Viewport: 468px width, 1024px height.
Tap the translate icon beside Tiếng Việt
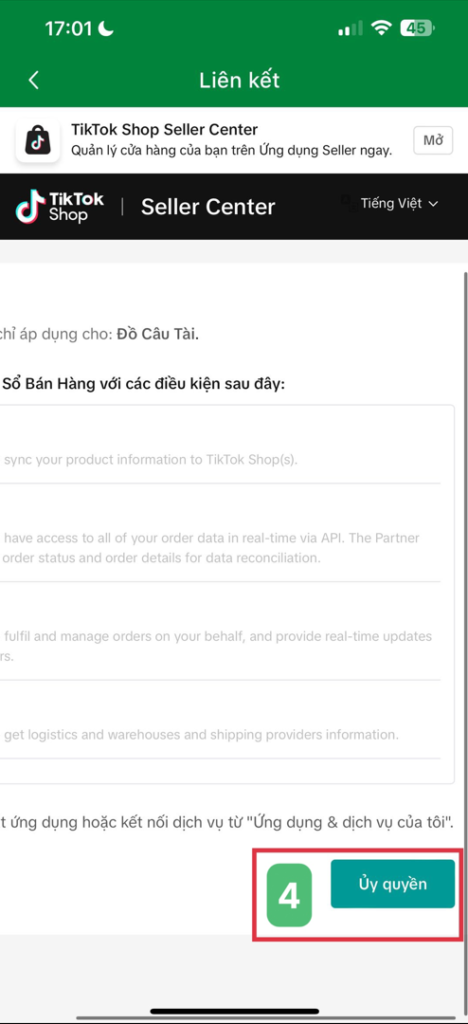(349, 203)
